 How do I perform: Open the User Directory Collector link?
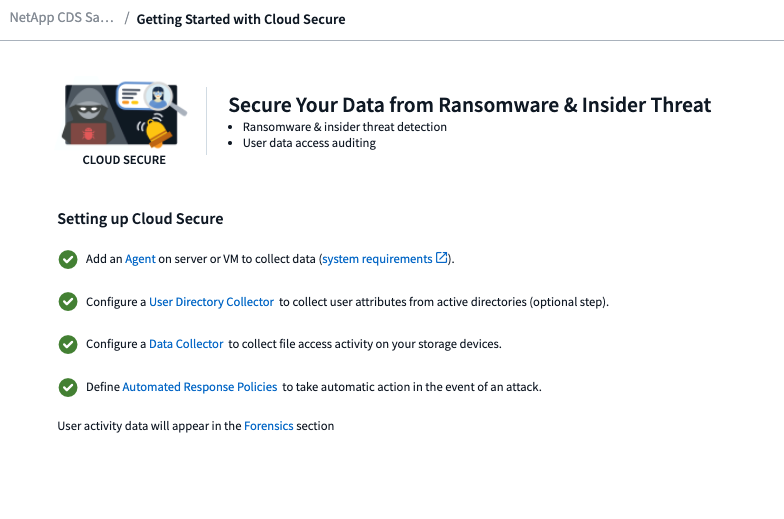point(211,302)
